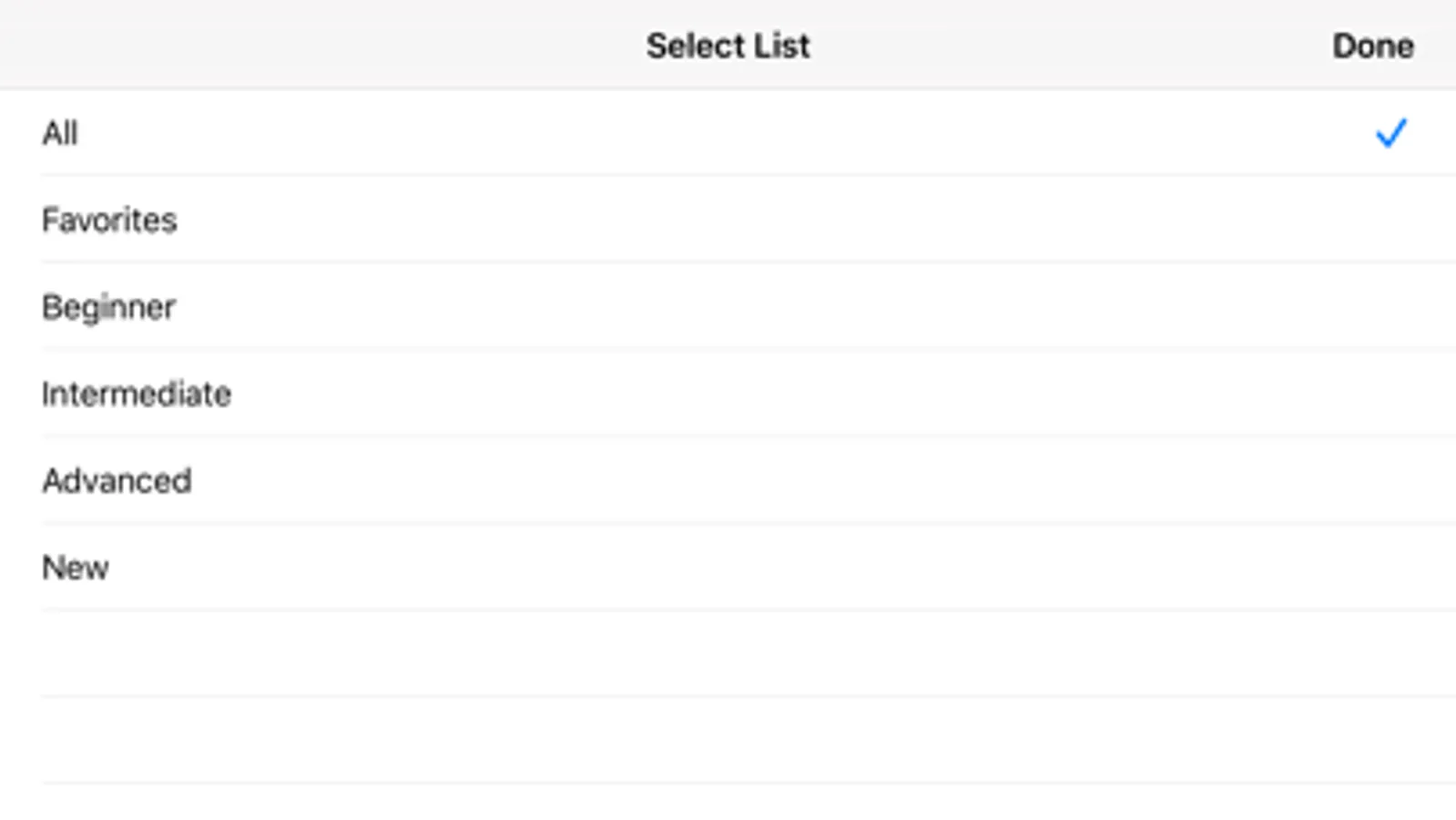Screen dimensions: 1456x820
Task: Click the Select List title
Action: point(728,46)
